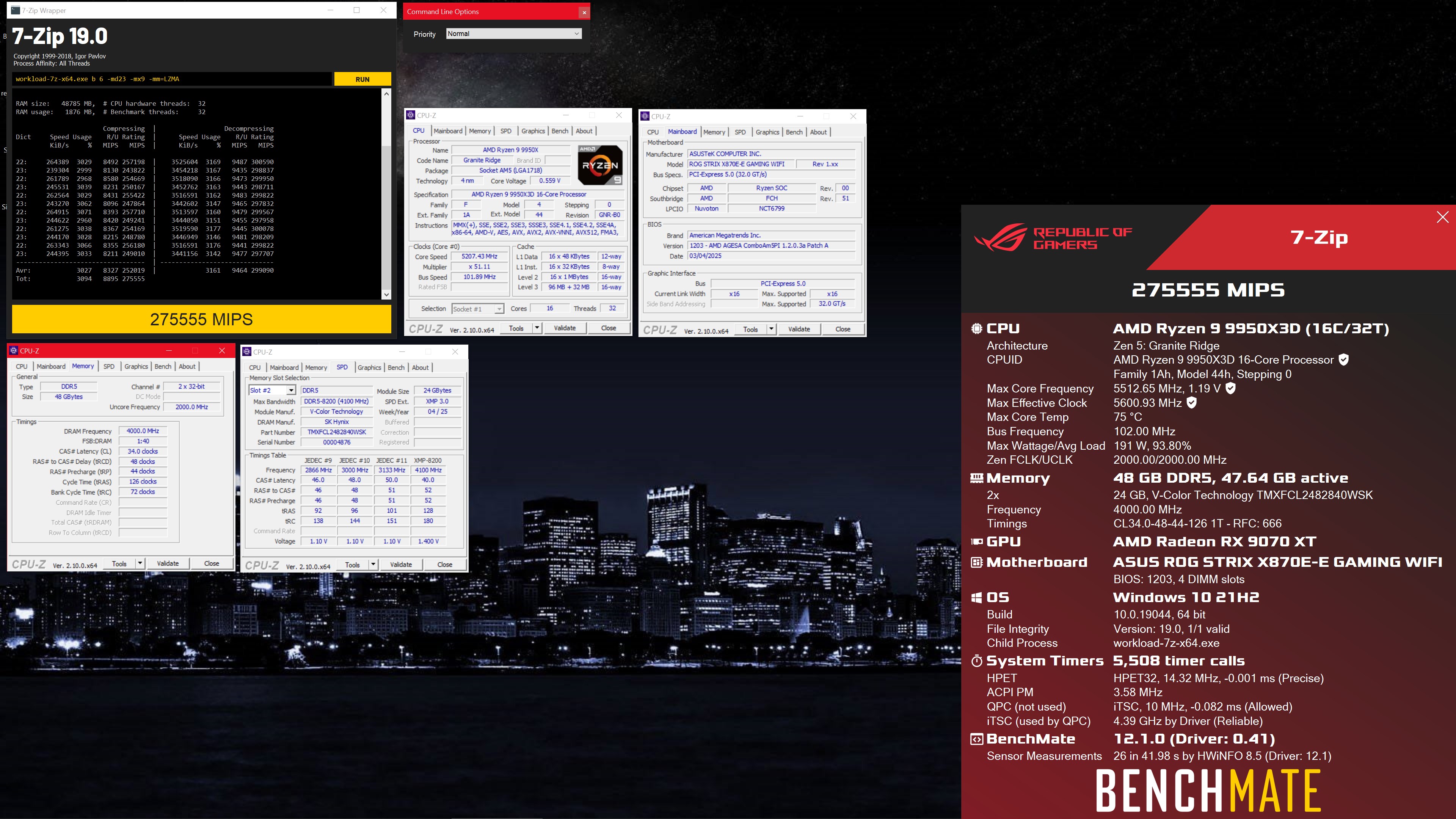Click the Motherboard icon in BenchMate panel
Screen dimensions: 1456x819
tap(976, 562)
